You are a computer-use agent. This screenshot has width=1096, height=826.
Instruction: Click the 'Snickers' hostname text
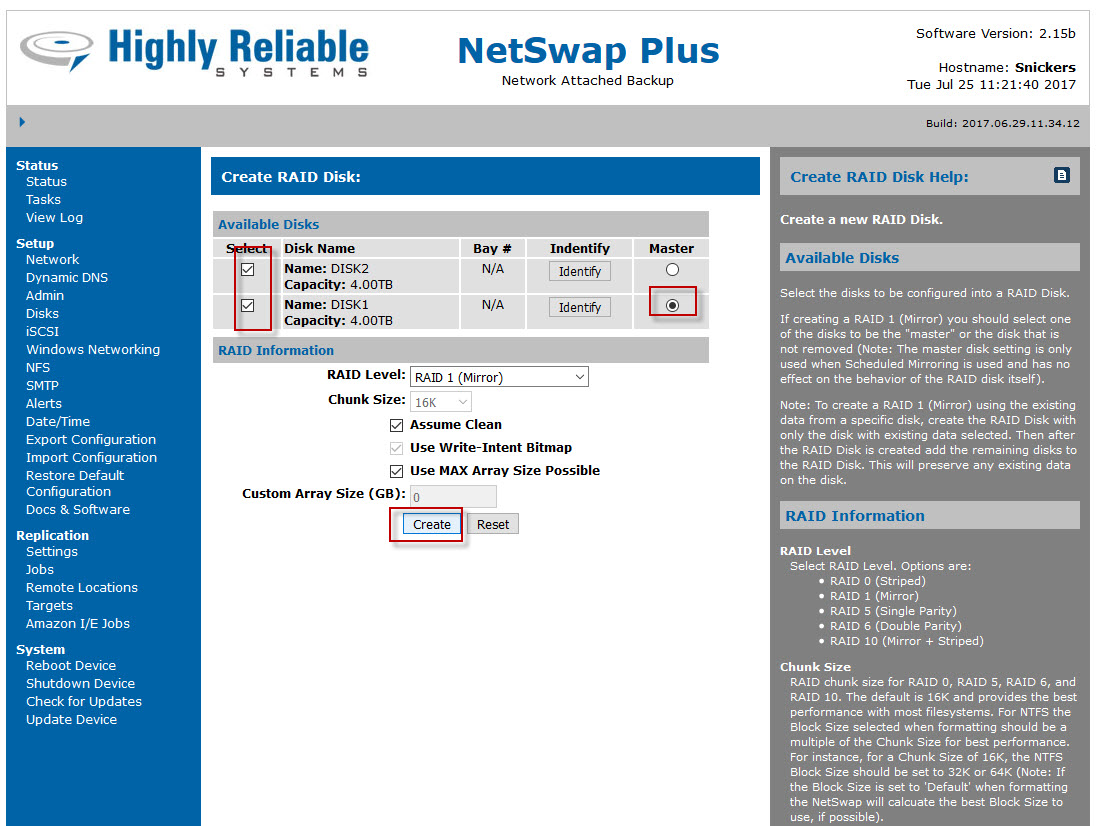point(1045,68)
